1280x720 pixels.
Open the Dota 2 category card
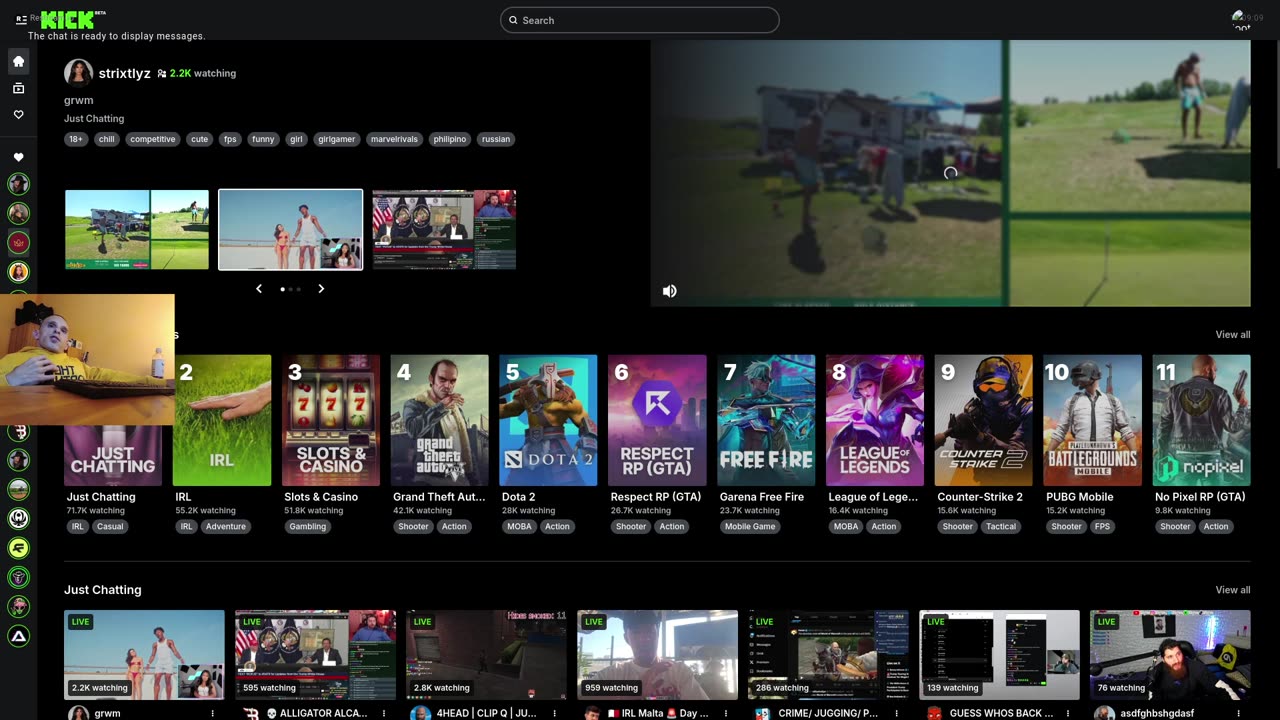click(548, 420)
